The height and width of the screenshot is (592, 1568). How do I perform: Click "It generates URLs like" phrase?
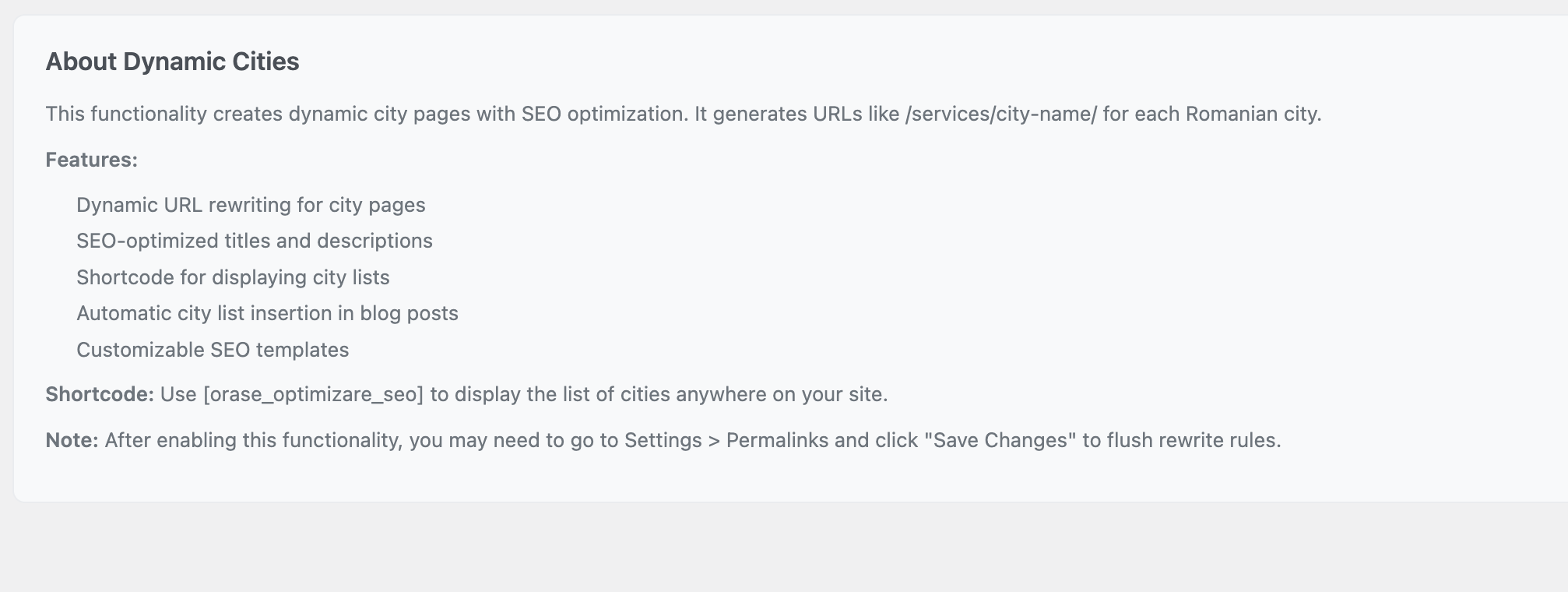tap(796, 114)
